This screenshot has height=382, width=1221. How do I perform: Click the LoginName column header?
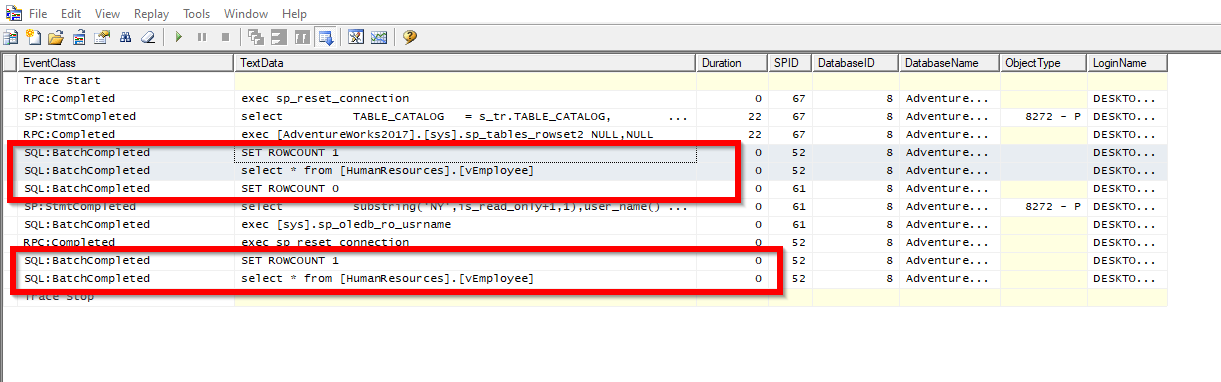1127,62
